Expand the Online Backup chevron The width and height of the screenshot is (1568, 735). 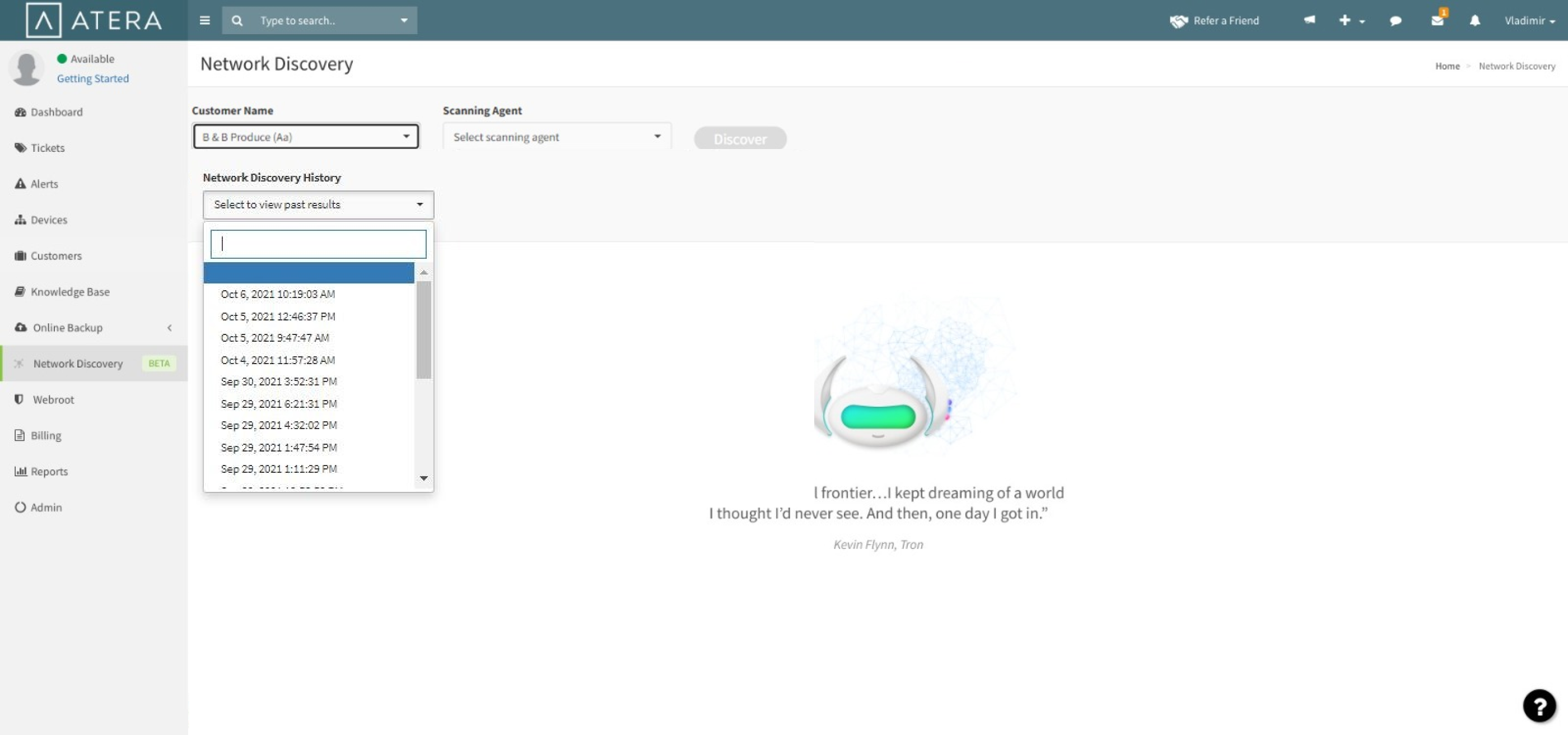pyautogui.click(x=169, y=328)
